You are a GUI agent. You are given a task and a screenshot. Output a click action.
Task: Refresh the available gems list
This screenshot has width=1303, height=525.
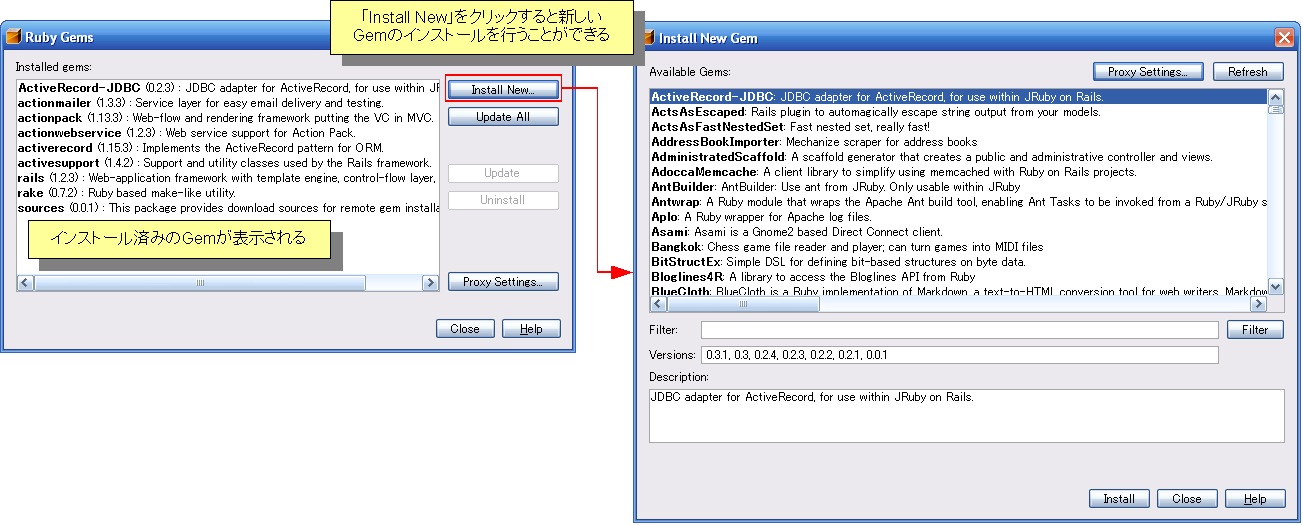click(x=1248, y=72)
